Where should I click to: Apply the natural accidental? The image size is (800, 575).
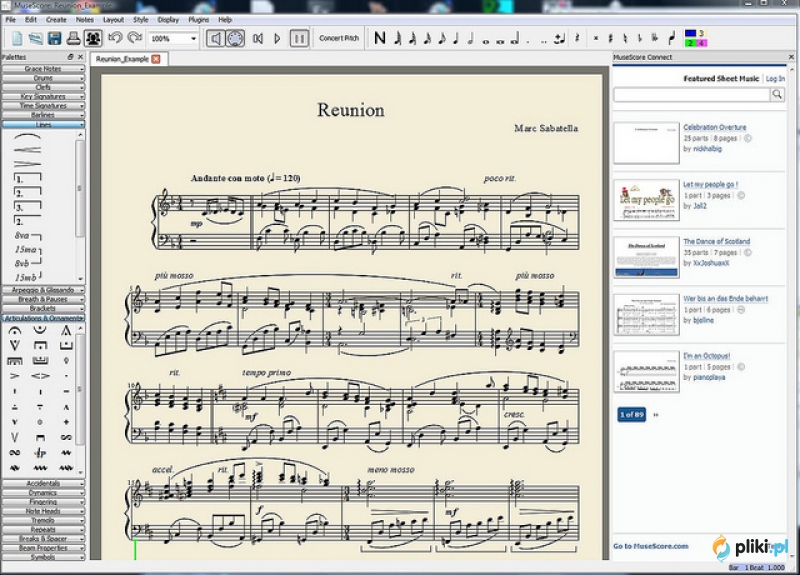[x=625, y=38]
